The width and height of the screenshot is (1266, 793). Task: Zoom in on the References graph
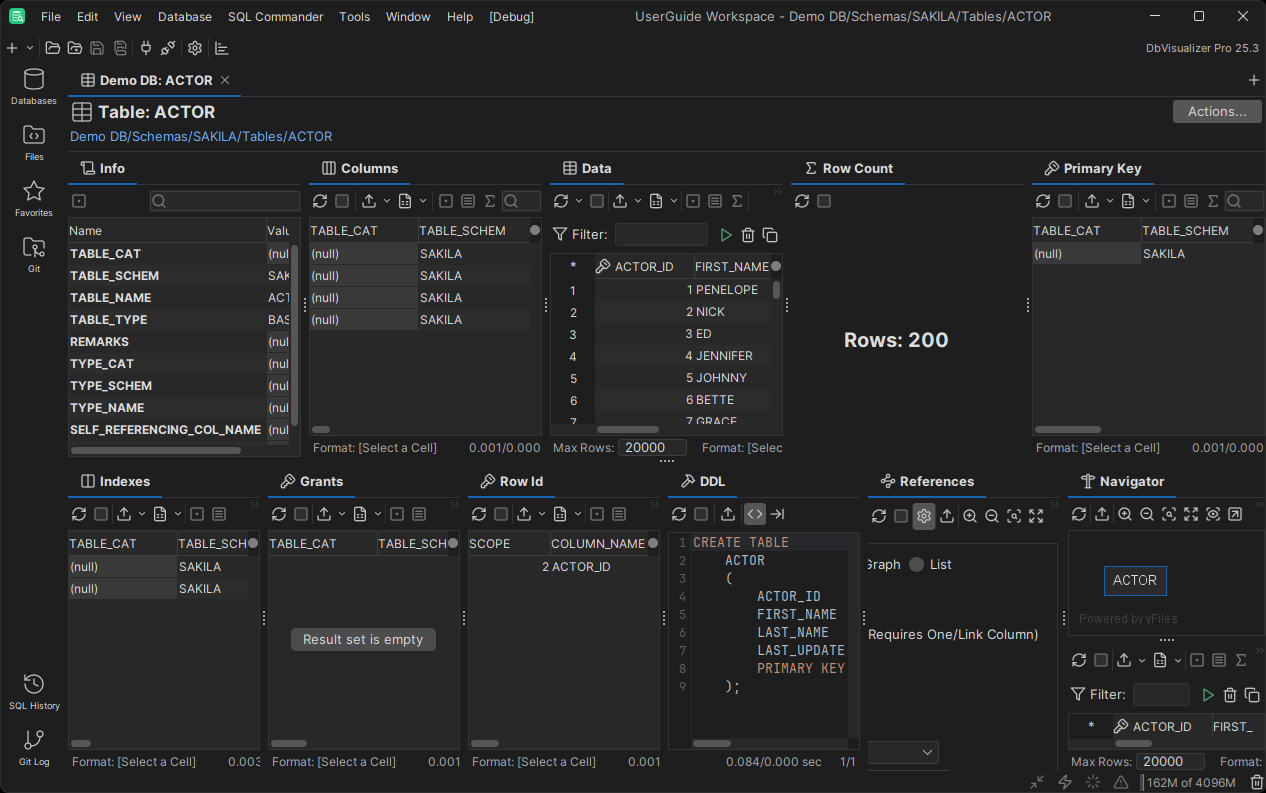[x=970, y=515]
